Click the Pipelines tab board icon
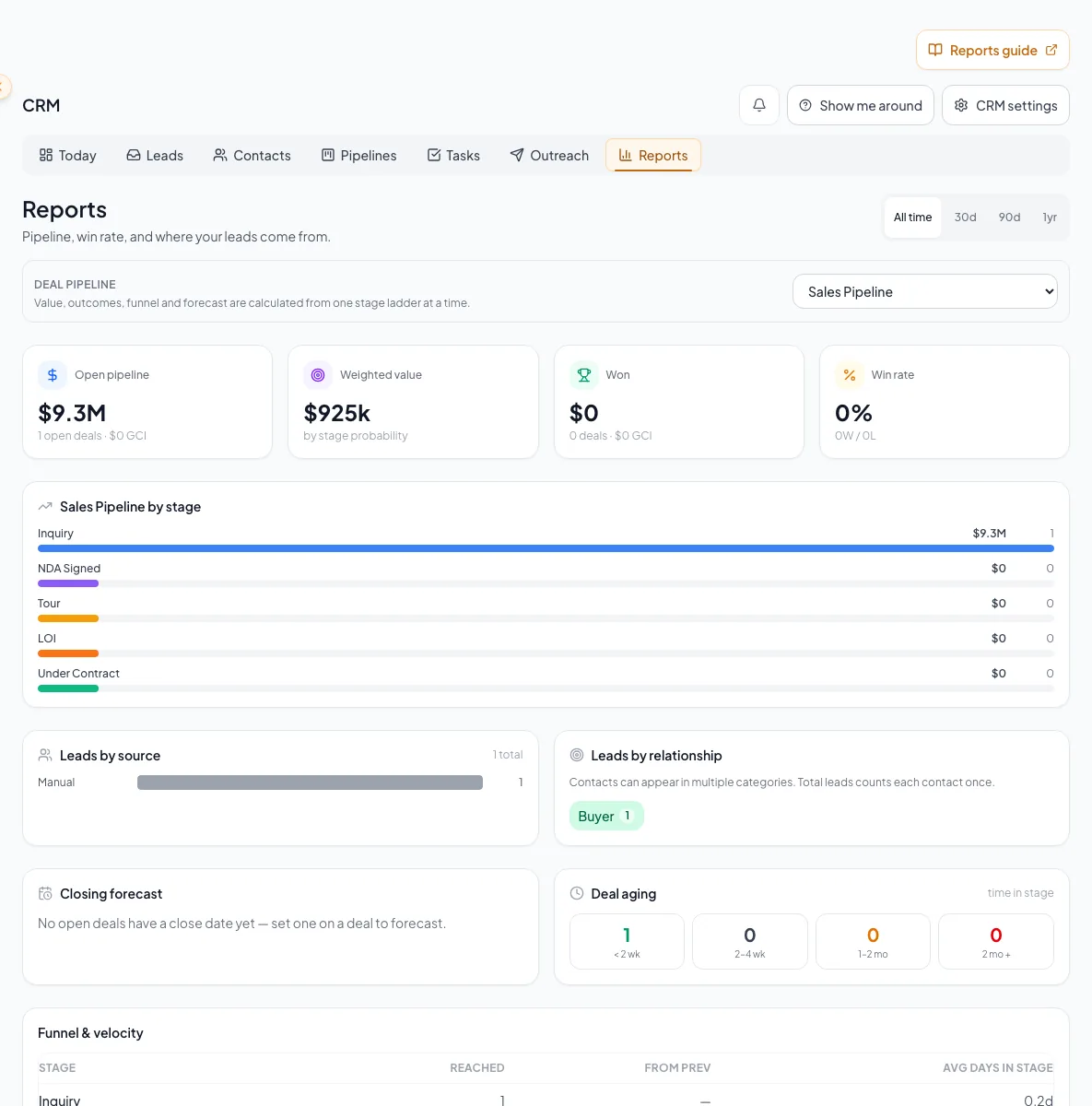Image resolution: width=1092 pixels, height=1106 pixels. coord(328,155)
